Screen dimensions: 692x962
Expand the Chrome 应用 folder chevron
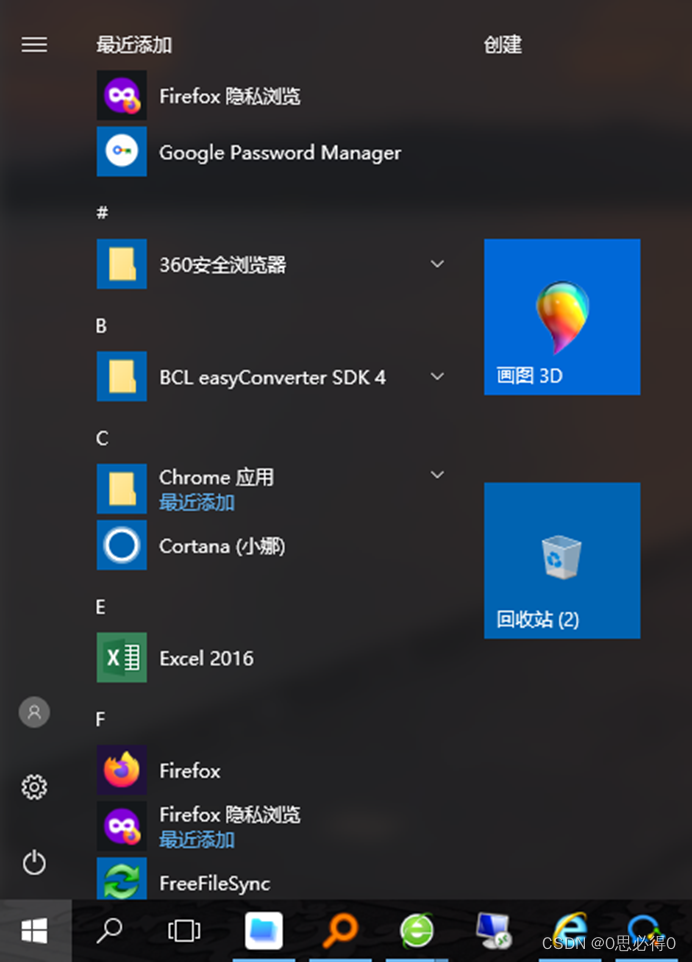point(437,475)
